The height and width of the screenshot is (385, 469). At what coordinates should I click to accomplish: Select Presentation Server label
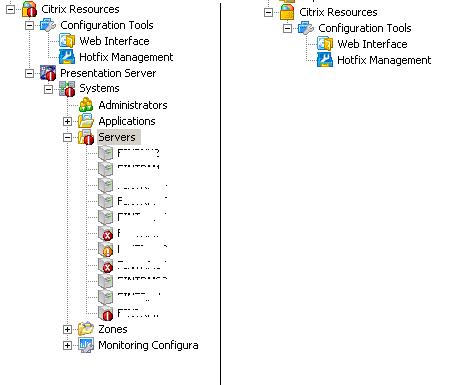pos(108,73)
